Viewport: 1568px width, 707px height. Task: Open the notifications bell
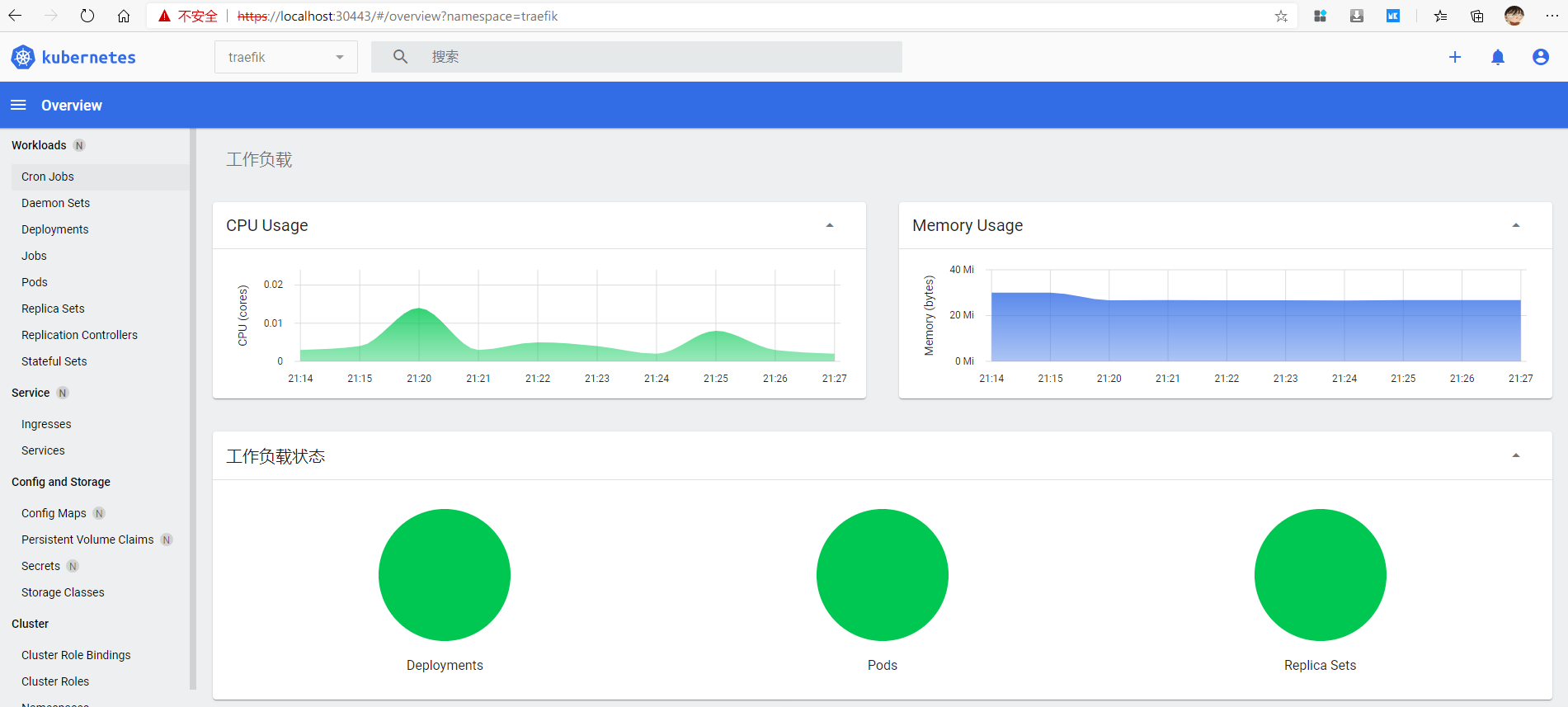1498,57
